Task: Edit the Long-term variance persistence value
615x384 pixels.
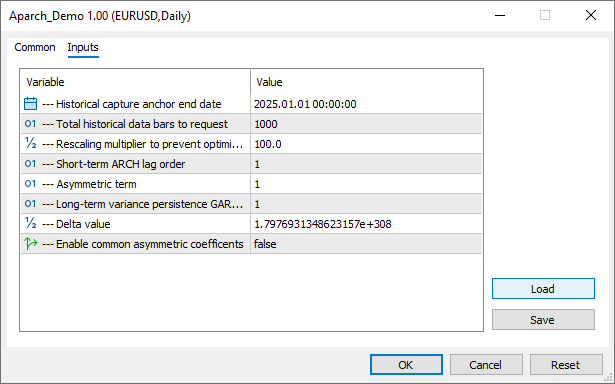Action: pos(366,204)
